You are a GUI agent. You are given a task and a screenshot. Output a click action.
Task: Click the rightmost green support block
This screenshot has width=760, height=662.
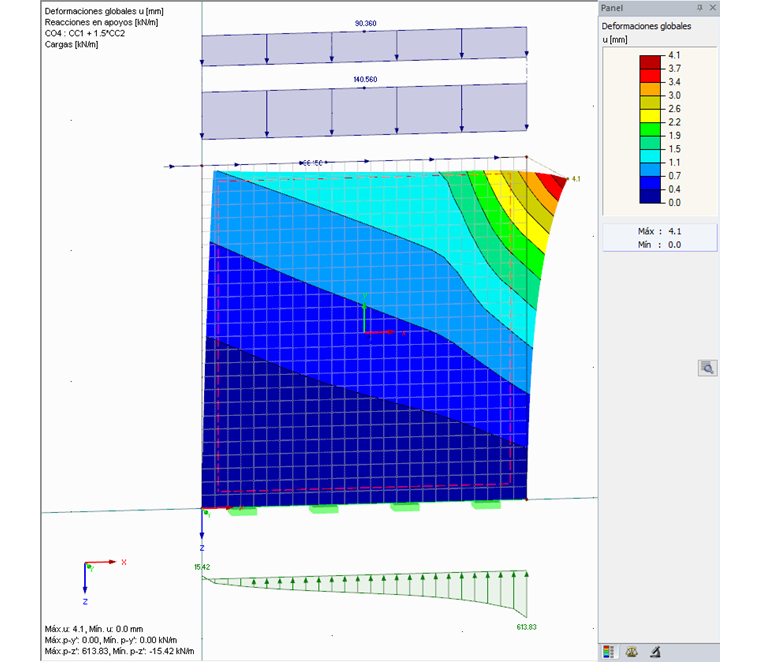click(486, 505)
